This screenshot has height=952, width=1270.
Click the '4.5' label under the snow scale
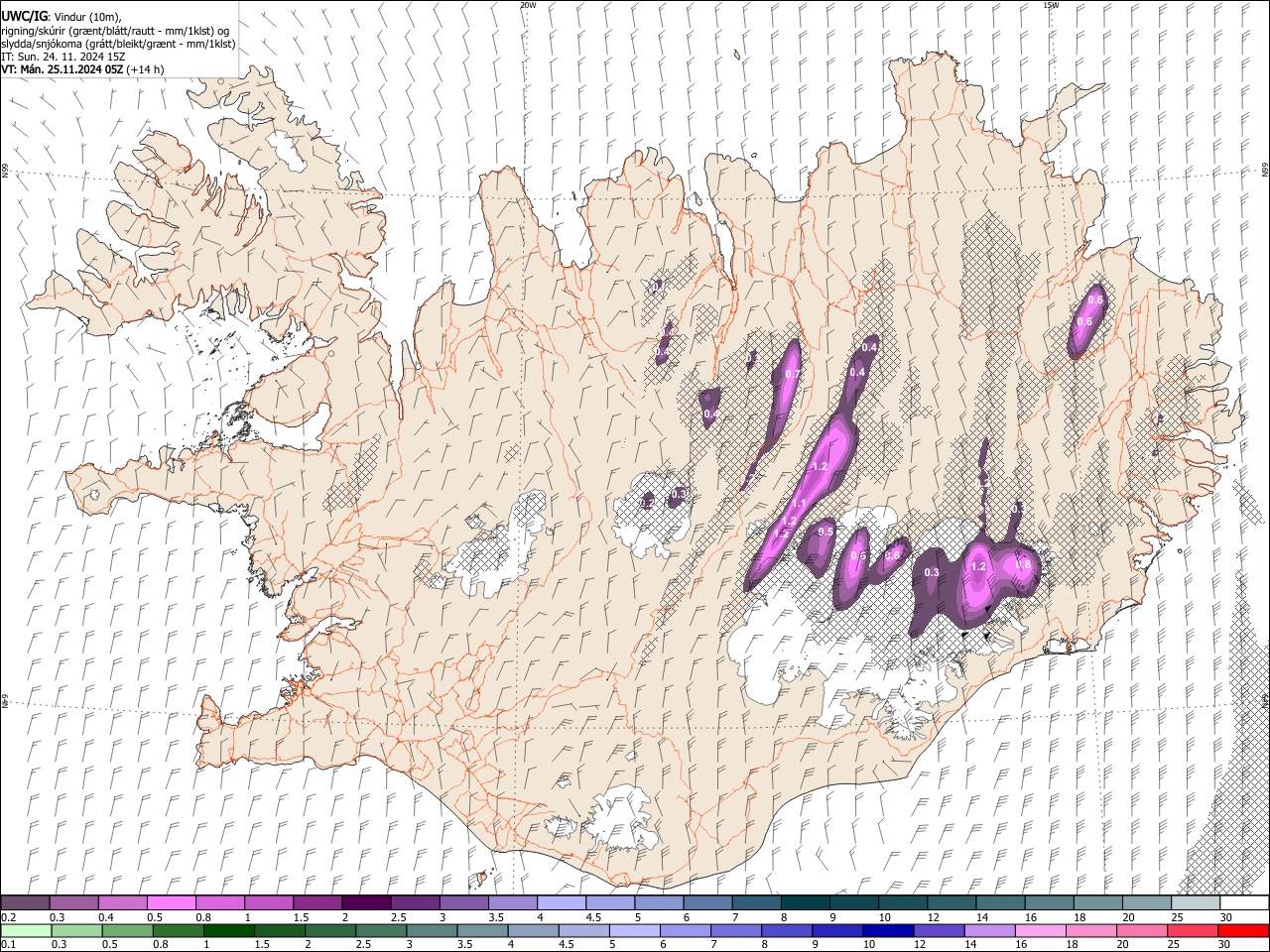(593, 917)
